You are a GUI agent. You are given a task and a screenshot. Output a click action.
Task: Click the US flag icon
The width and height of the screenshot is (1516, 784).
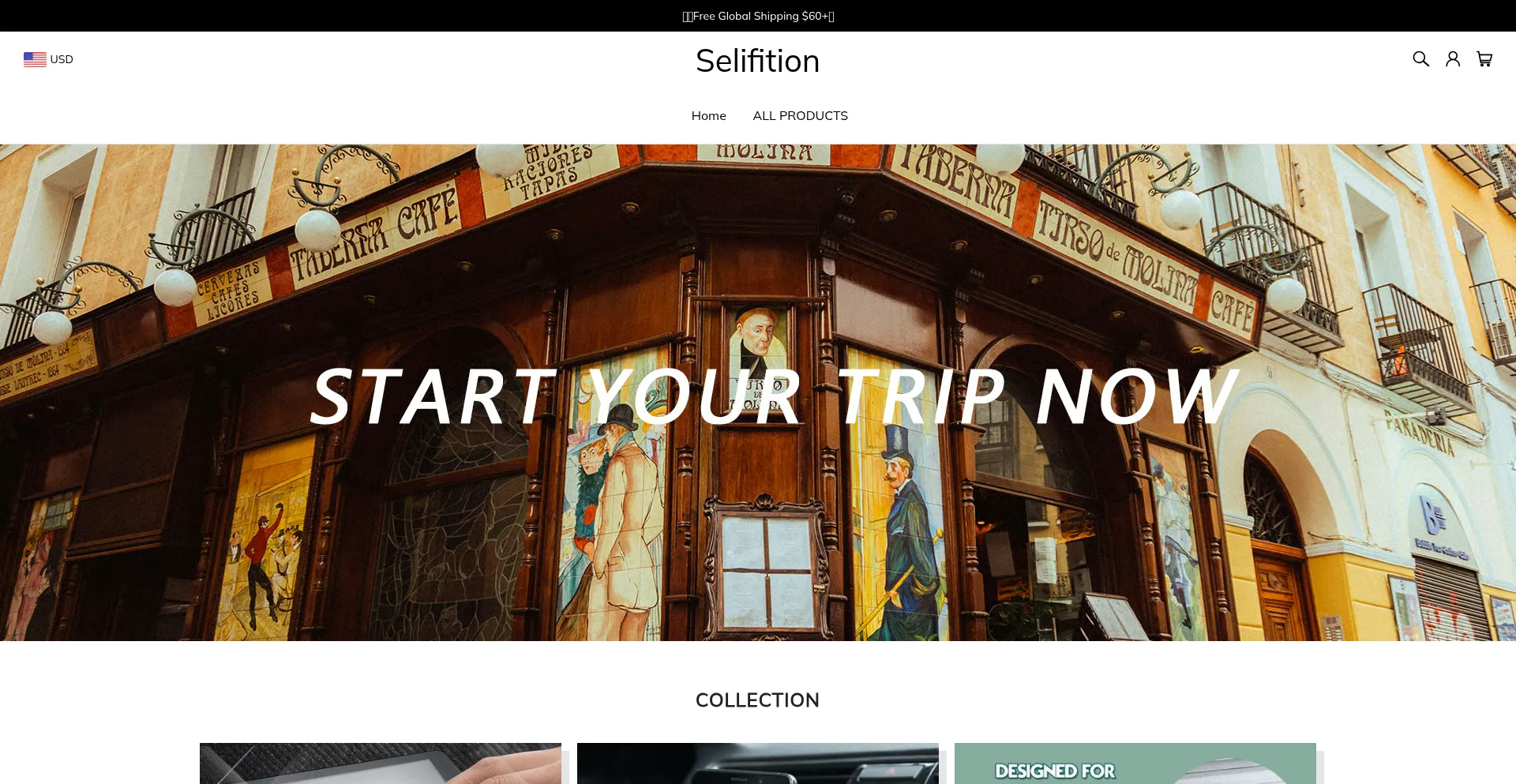point(35,59)
